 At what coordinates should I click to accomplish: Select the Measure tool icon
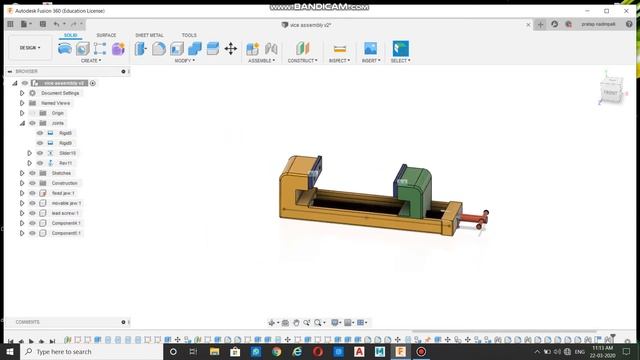pos(340,49)
